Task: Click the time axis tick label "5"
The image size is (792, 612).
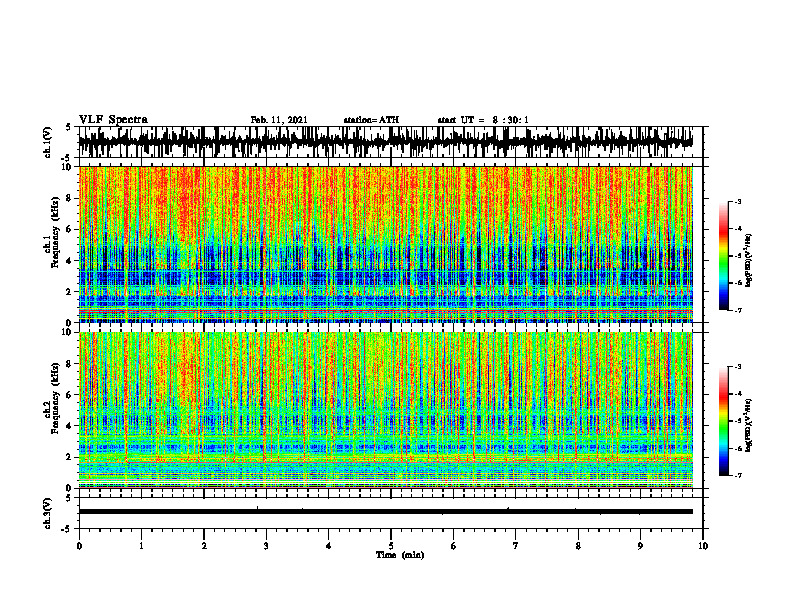Action: tap(391, 546)
